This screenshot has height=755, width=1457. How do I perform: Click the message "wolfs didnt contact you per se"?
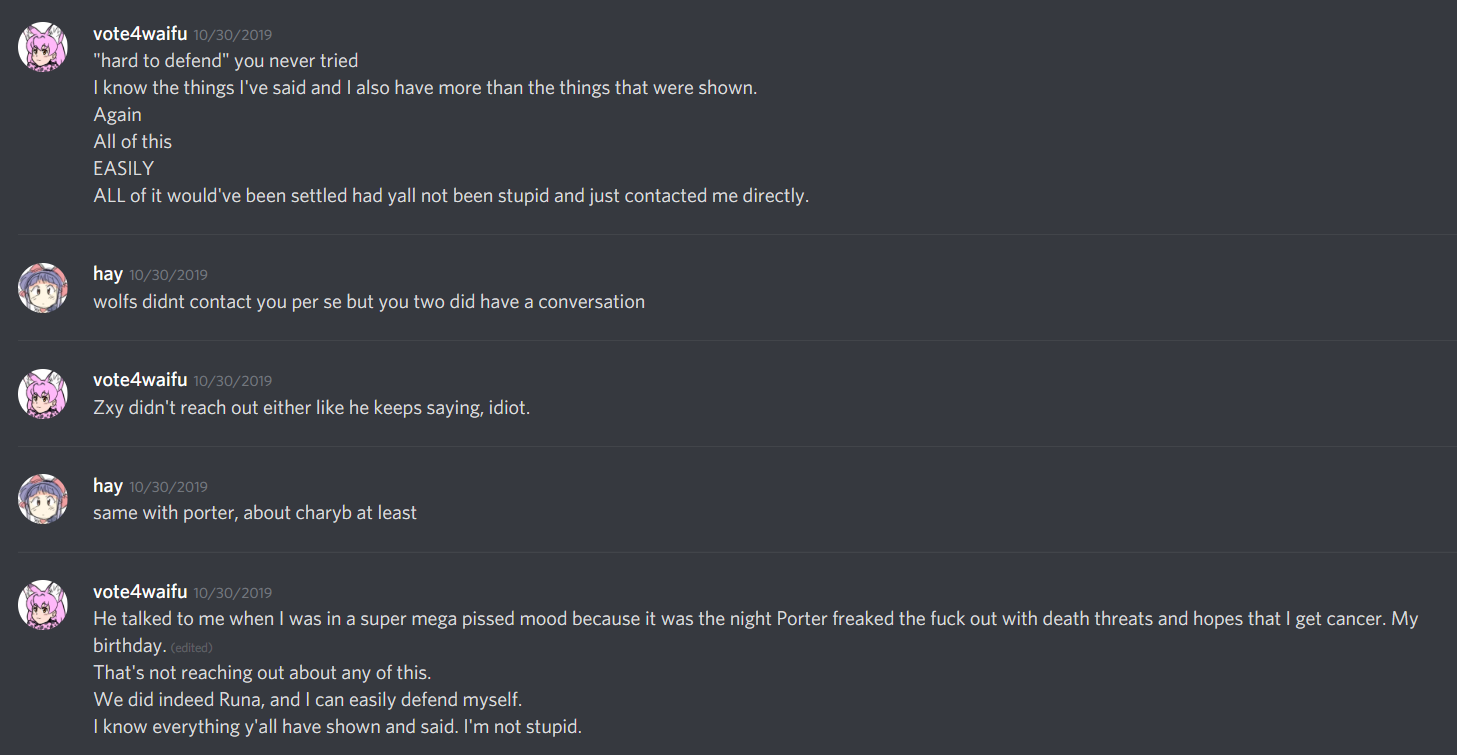click(x=369, y=301)
